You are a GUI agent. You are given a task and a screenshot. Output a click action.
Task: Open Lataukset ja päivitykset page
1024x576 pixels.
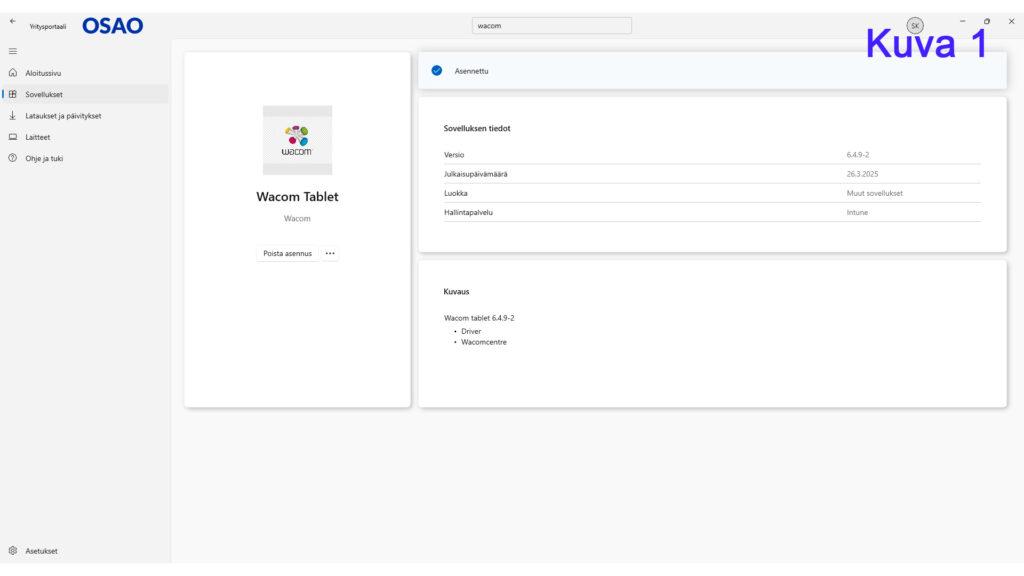pos(63,116)
